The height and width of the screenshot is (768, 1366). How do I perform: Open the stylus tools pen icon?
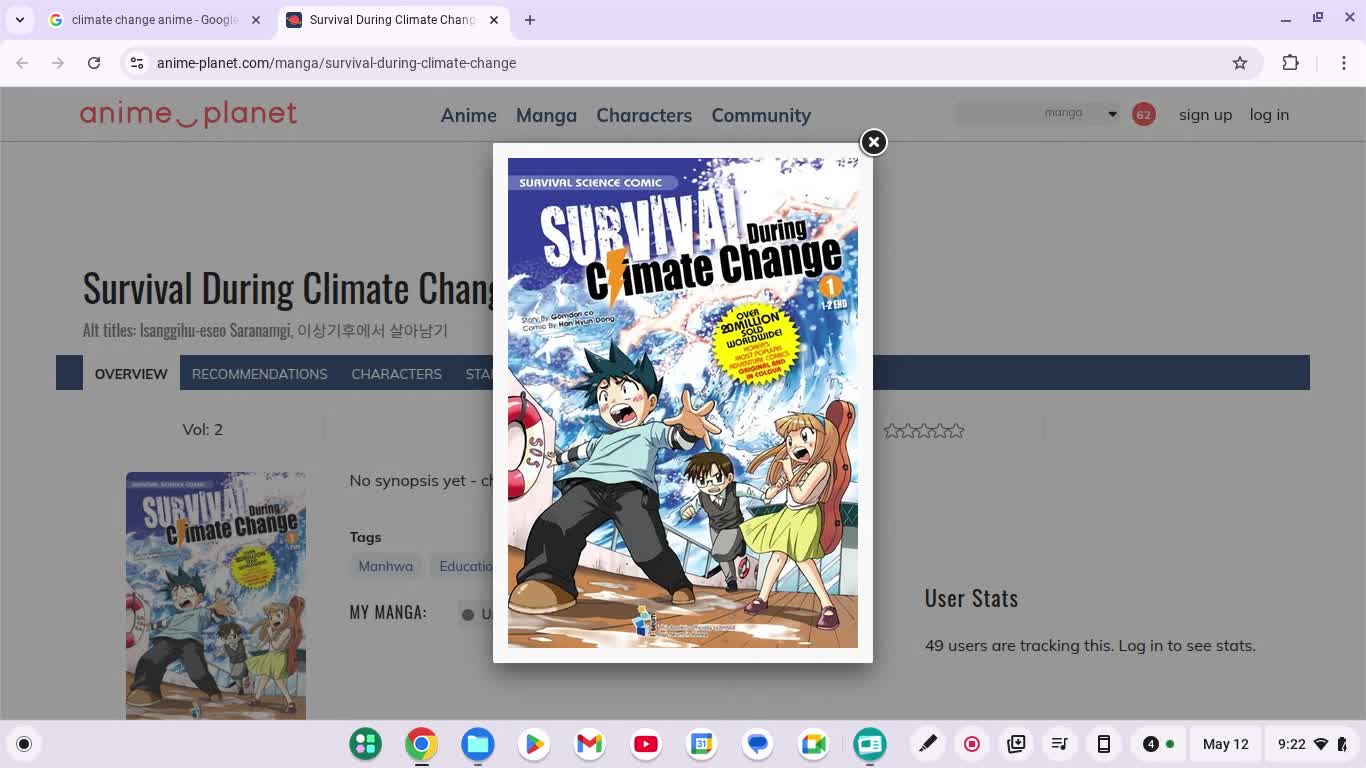[928, 744]
